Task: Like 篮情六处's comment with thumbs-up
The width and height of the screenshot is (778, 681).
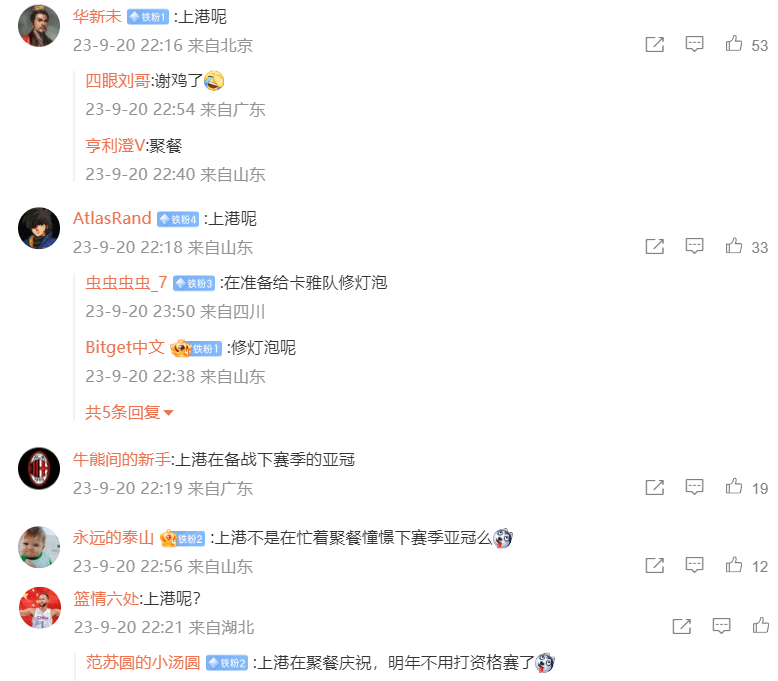Action: click(x=761, y=626)
